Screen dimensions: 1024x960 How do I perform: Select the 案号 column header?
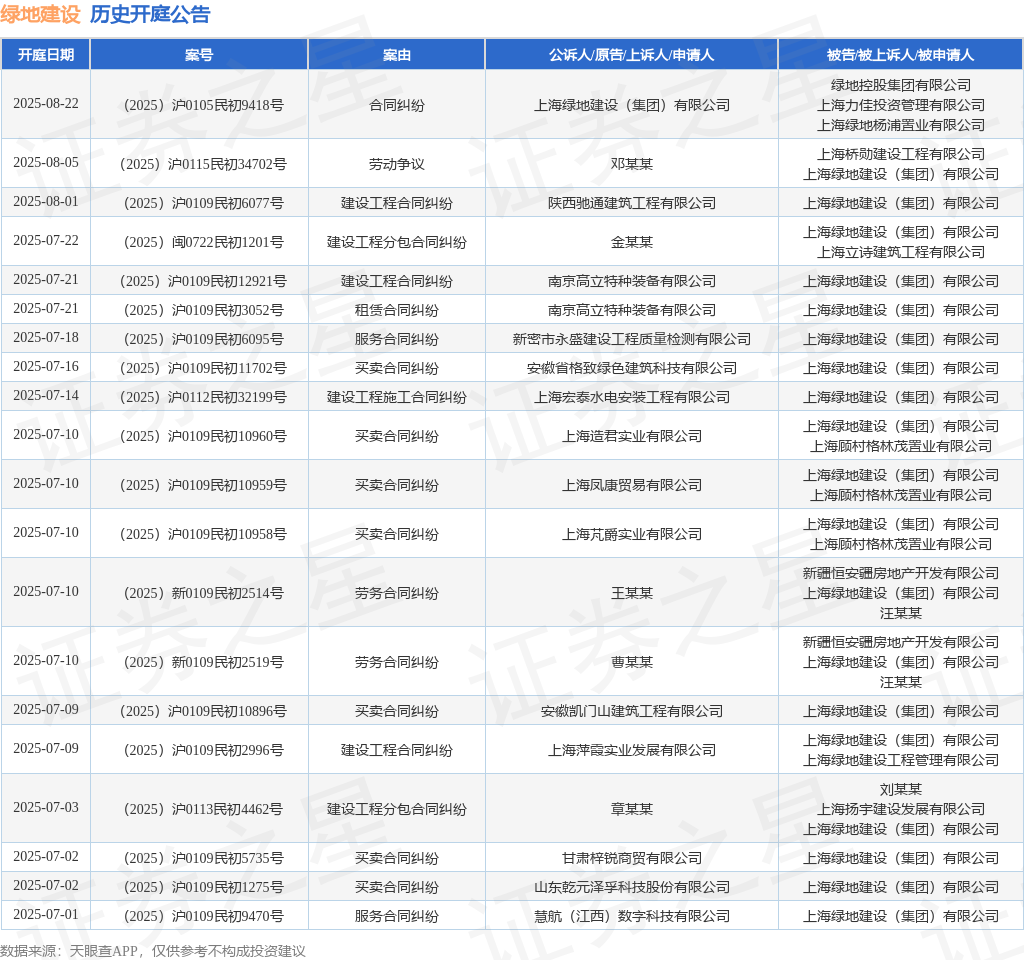coord(199,55)
